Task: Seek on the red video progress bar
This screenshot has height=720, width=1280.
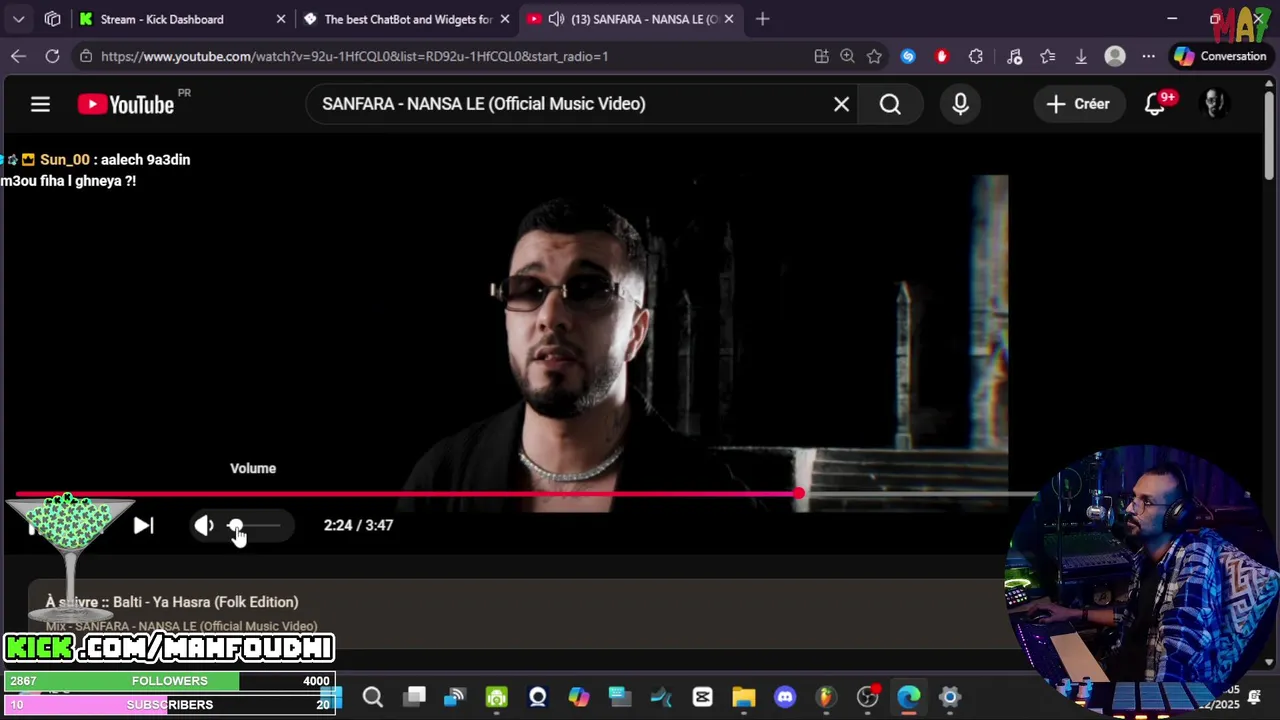Action: point(407,494)
